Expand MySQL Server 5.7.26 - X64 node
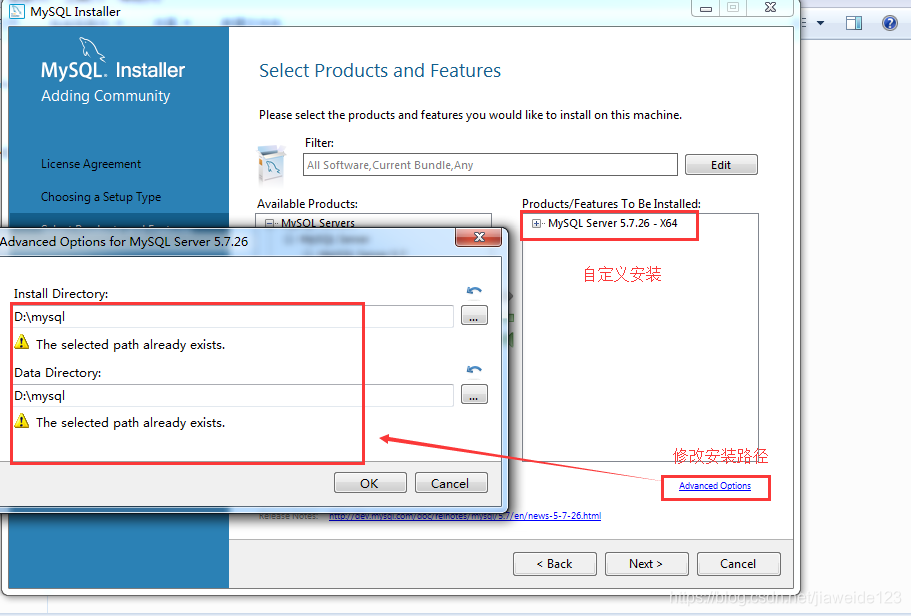 pos(536,224)
